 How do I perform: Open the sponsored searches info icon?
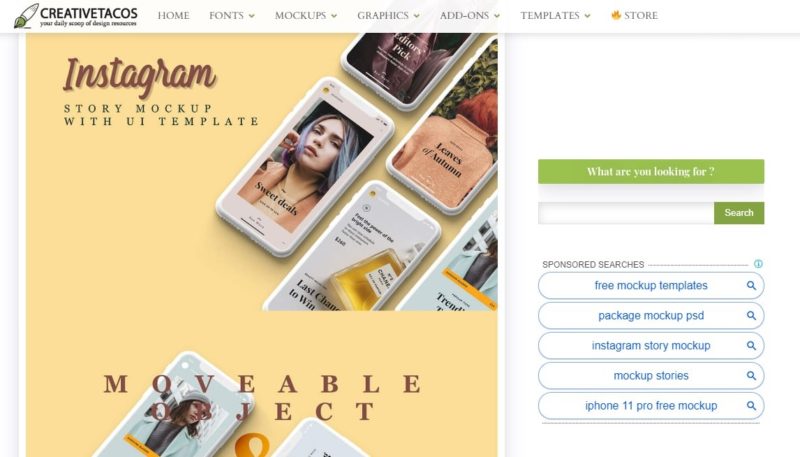(x=758, y=264)
